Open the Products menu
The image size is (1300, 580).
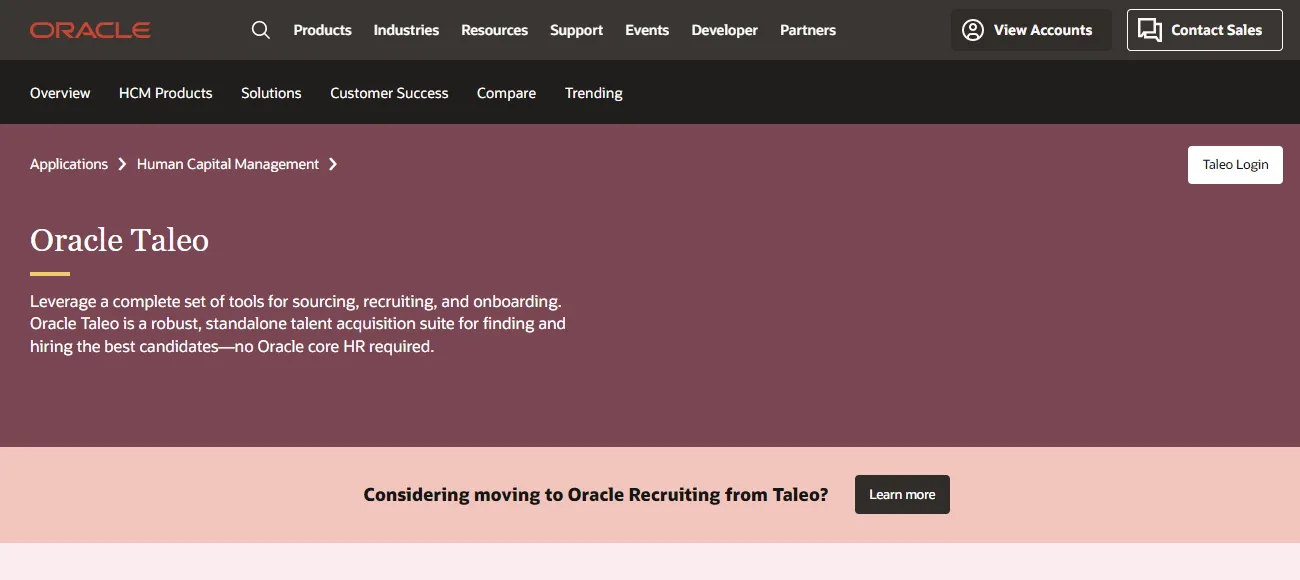(322, 30)
